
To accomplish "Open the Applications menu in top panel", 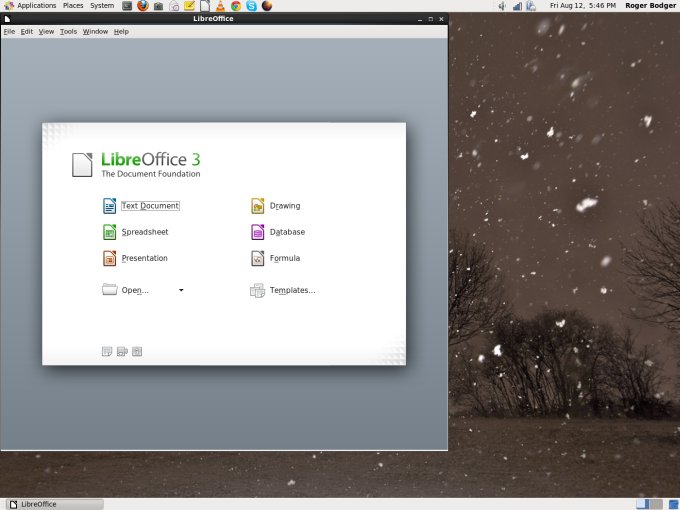I will coord(30,6).
